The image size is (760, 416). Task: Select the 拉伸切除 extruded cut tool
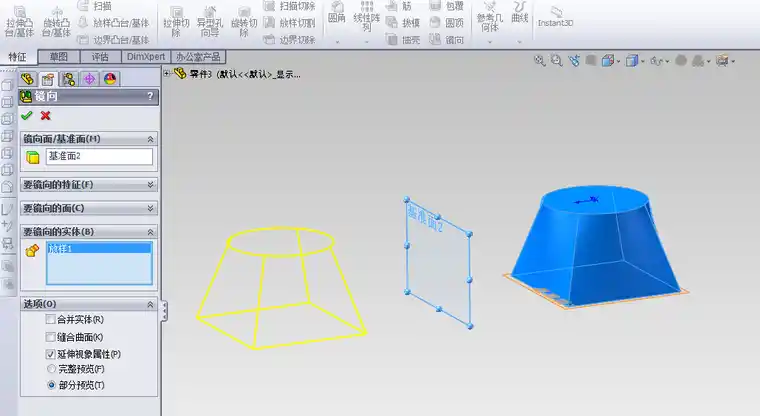[x=176, y=22]
